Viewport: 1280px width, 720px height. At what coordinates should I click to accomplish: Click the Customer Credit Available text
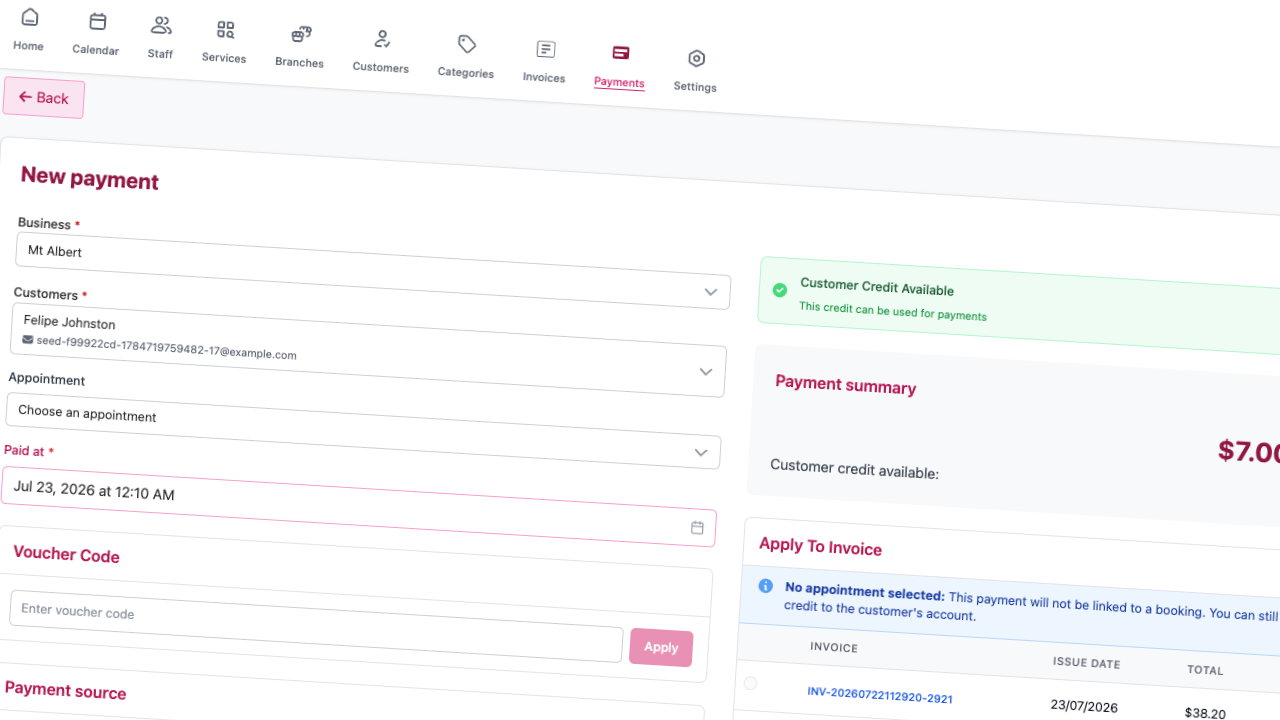click(x=877, y=288)
